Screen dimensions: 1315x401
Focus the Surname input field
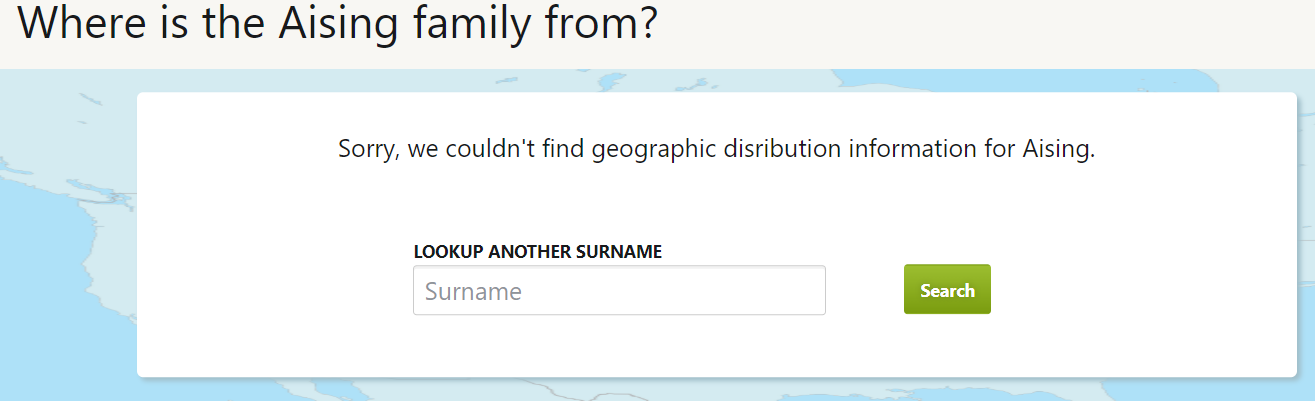click(619, 291)
